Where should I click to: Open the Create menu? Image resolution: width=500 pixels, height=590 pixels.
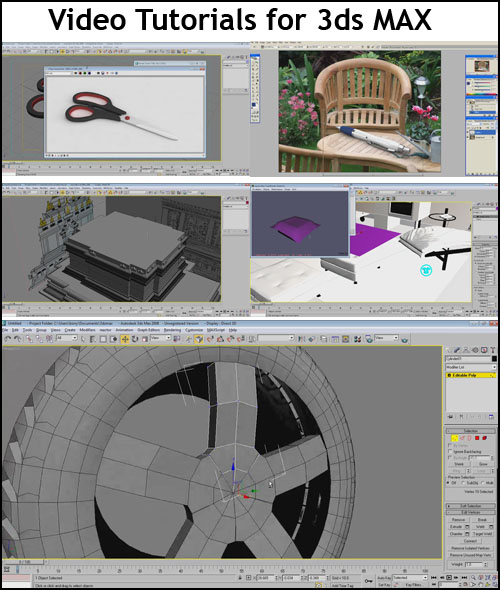pyautogui.click(x=70, y=330)
